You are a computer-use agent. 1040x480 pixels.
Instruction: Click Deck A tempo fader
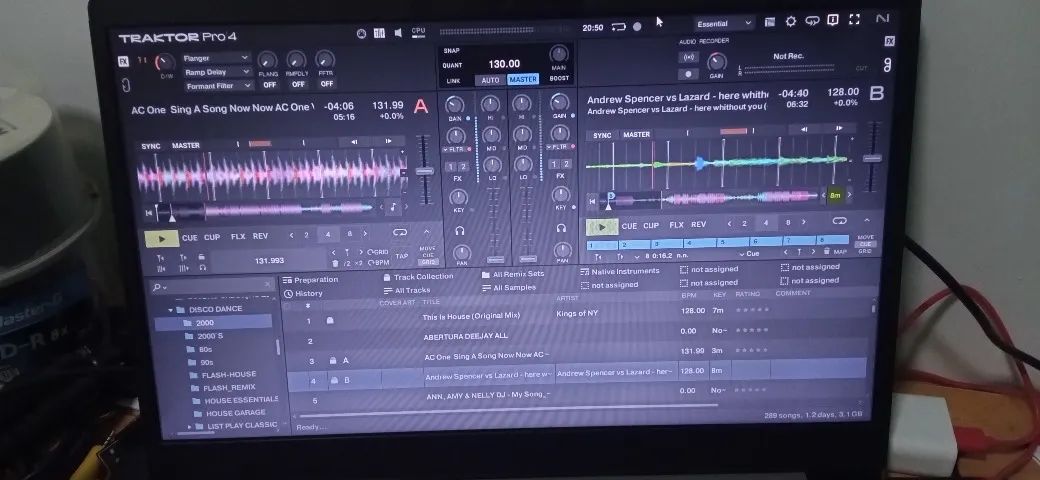424,171
